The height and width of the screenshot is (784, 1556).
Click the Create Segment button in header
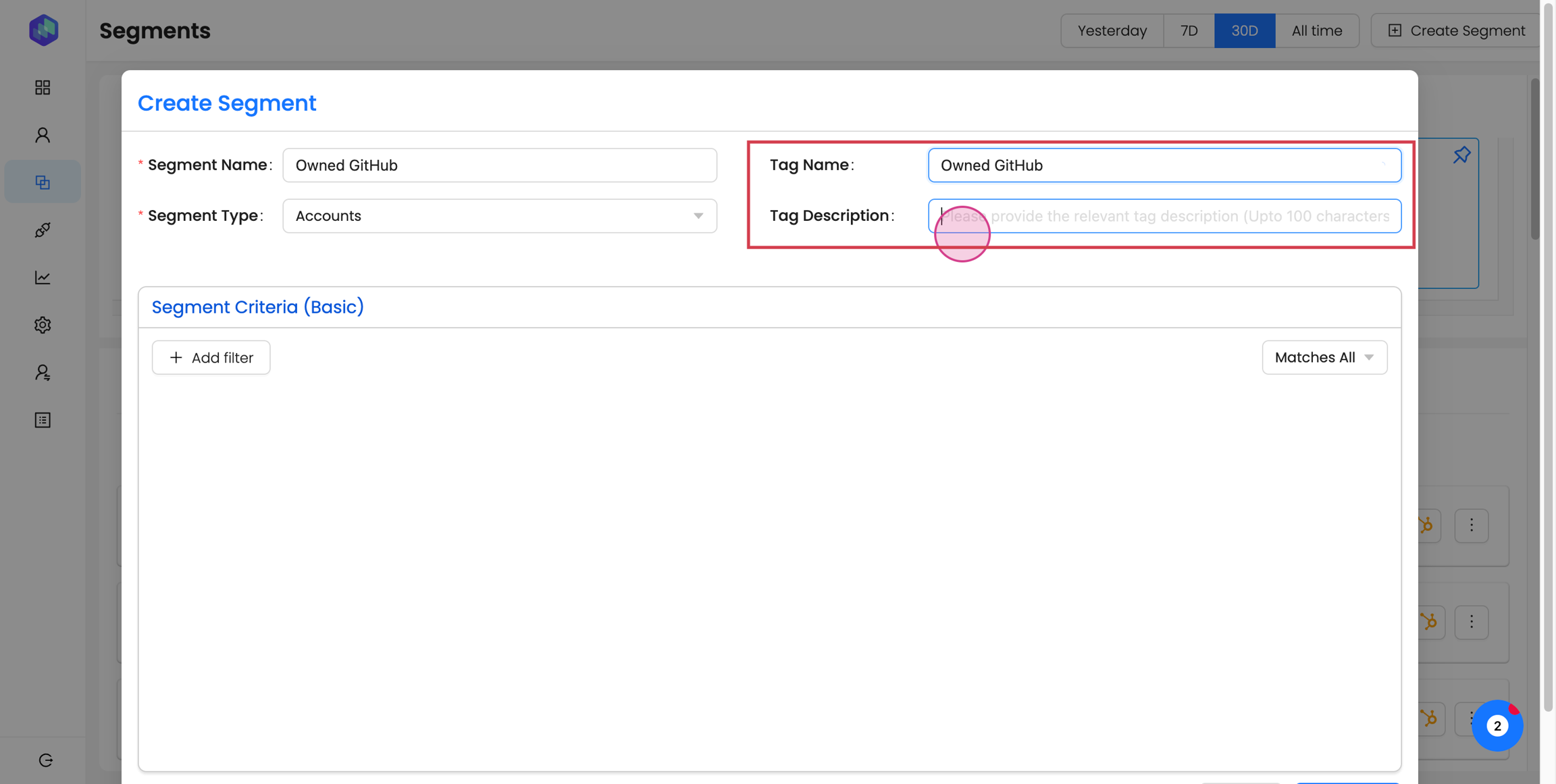pyautogui.click(x=1456, y=30)
